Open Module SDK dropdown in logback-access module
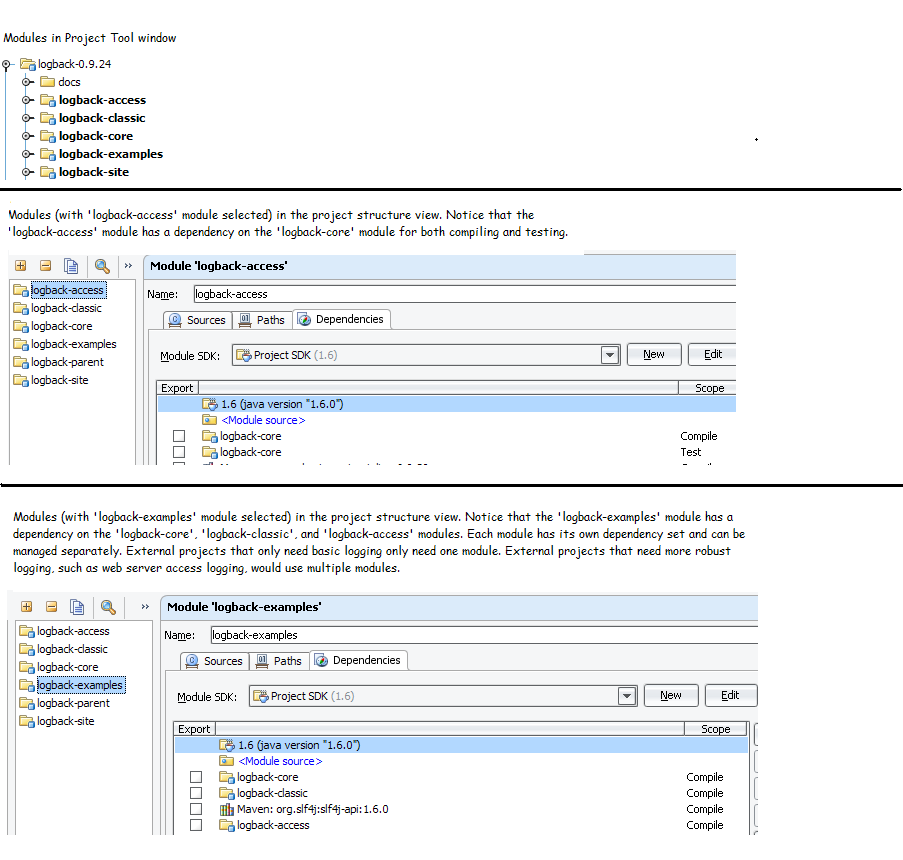 (609, 355)
